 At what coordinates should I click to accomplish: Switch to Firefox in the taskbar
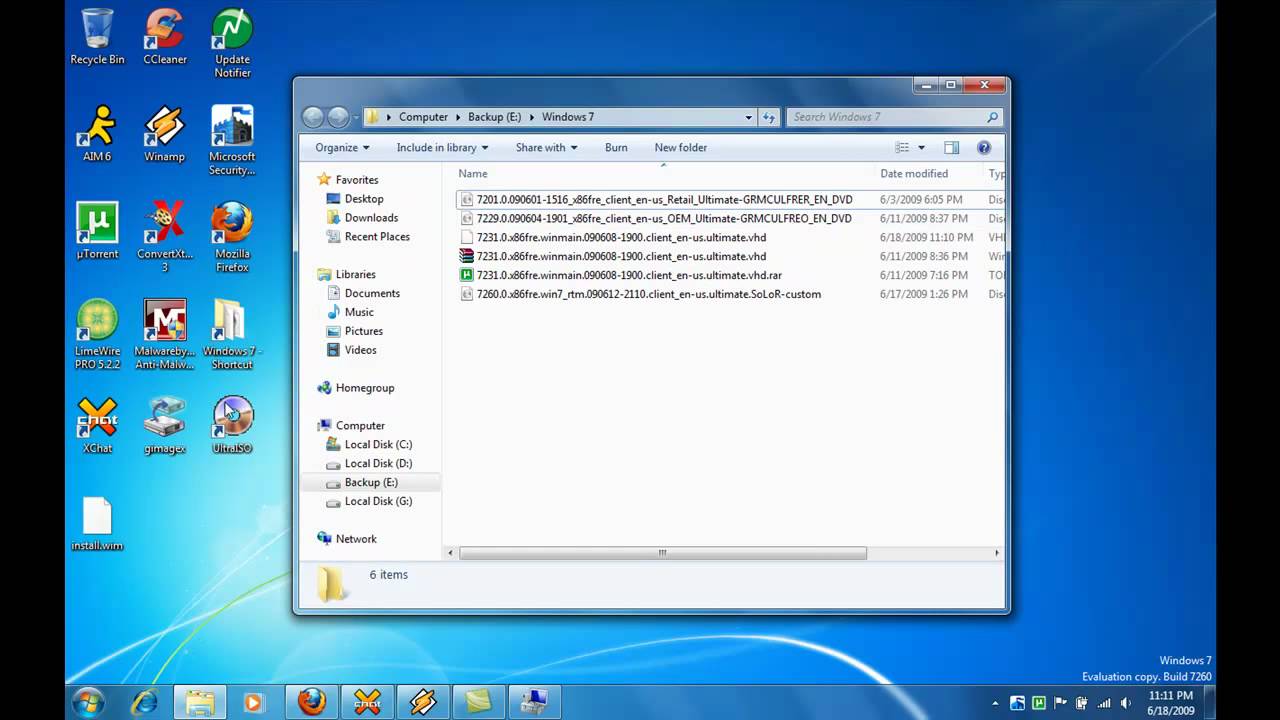[x=312, y=702]
